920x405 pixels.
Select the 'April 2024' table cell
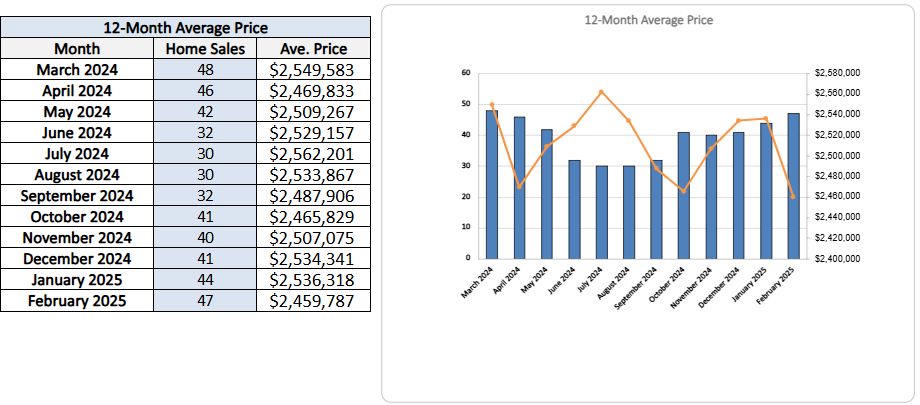click(x=77, y=91)
